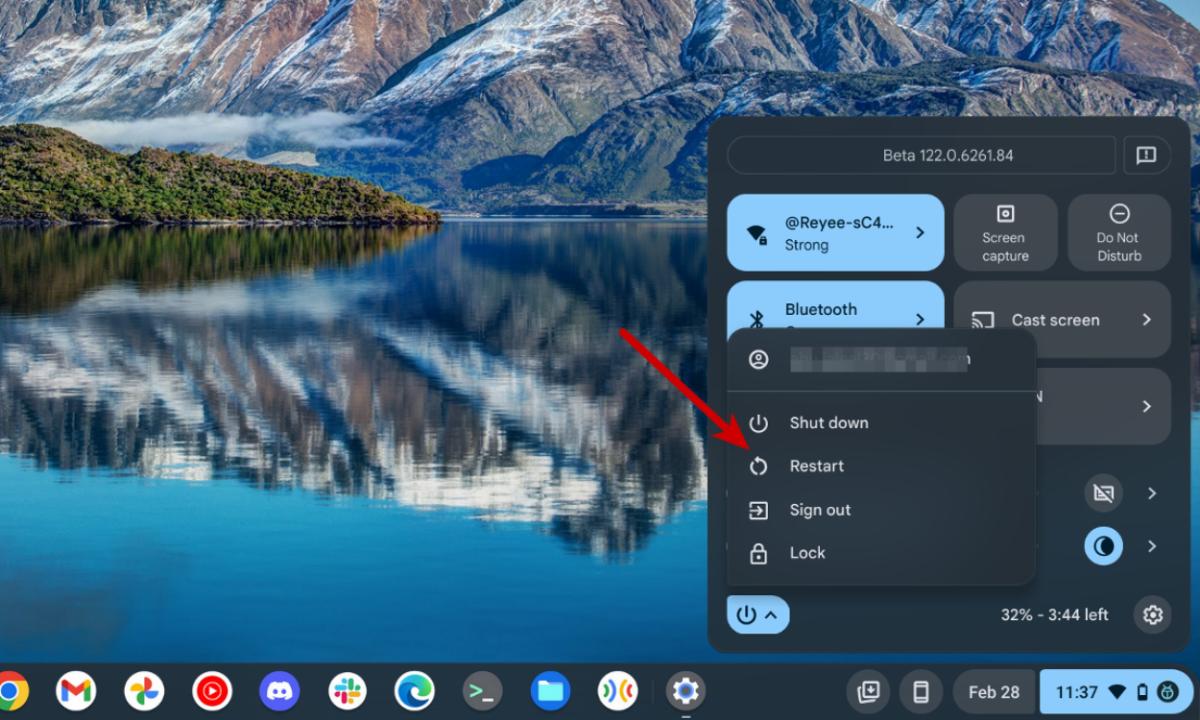Screen dimensions: 1200x720
Task: Toggle the blocked display quick setting
Action: (x=1102, y=493)
